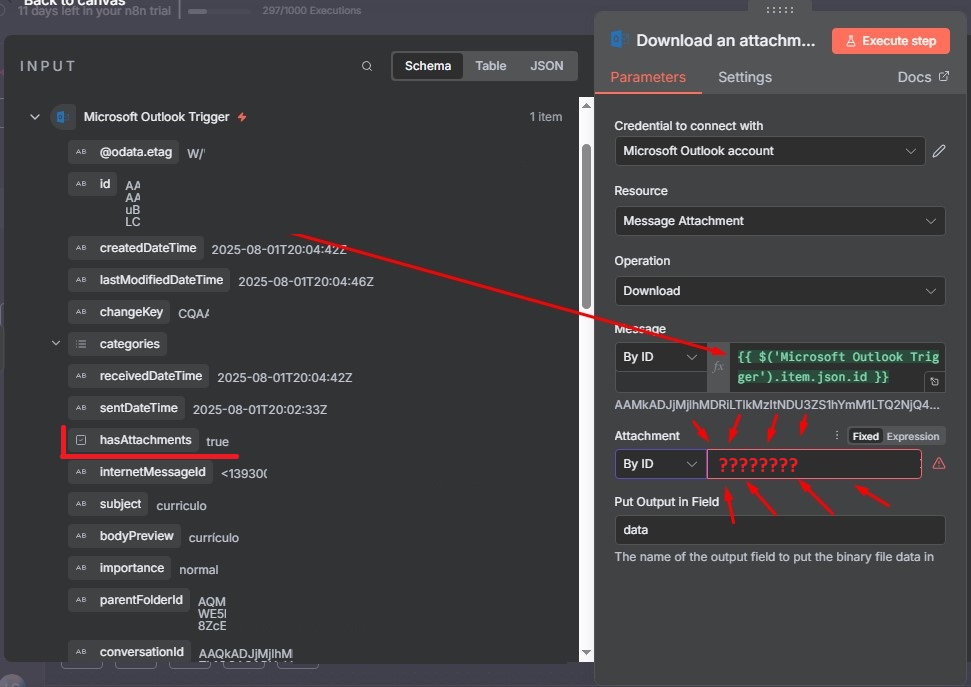Click the Message expression input field
This screenshot has height=687, width=971.
837,367
